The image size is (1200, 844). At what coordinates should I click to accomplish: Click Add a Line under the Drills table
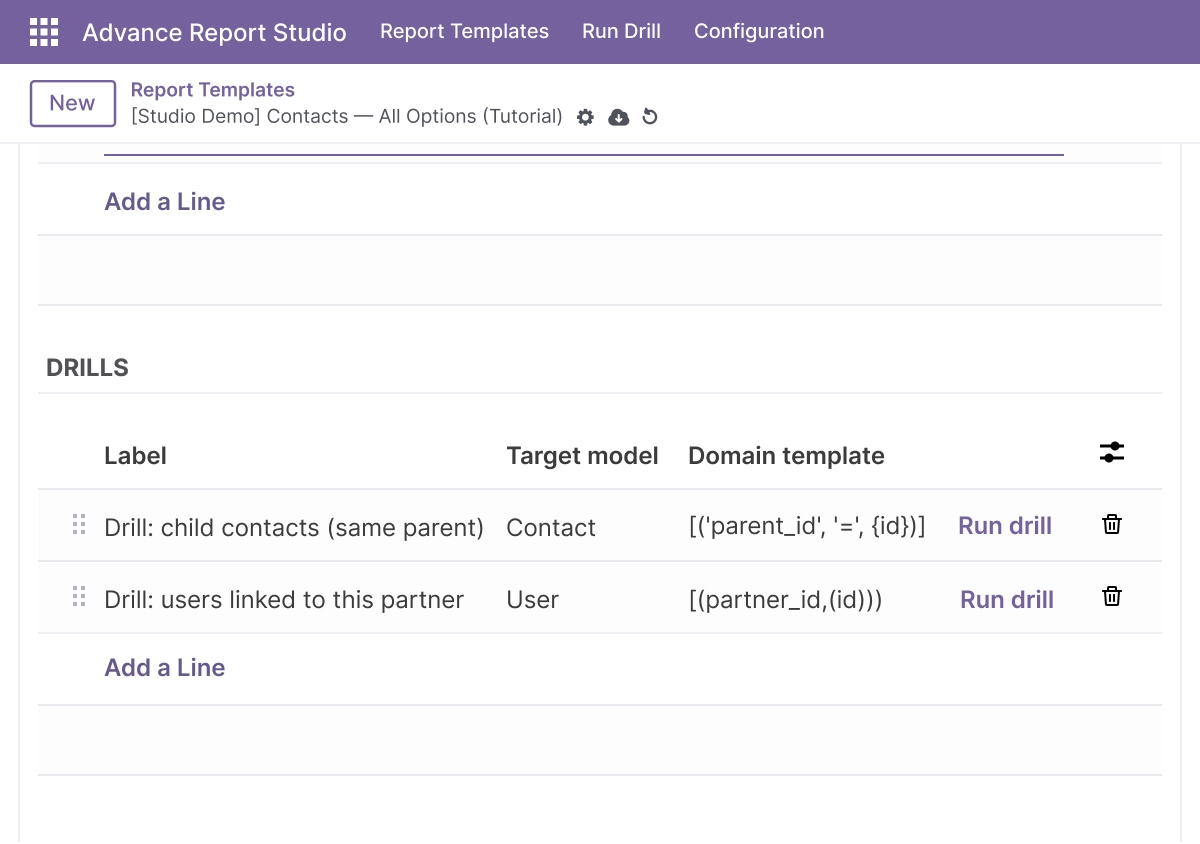[x=165, y=668]
